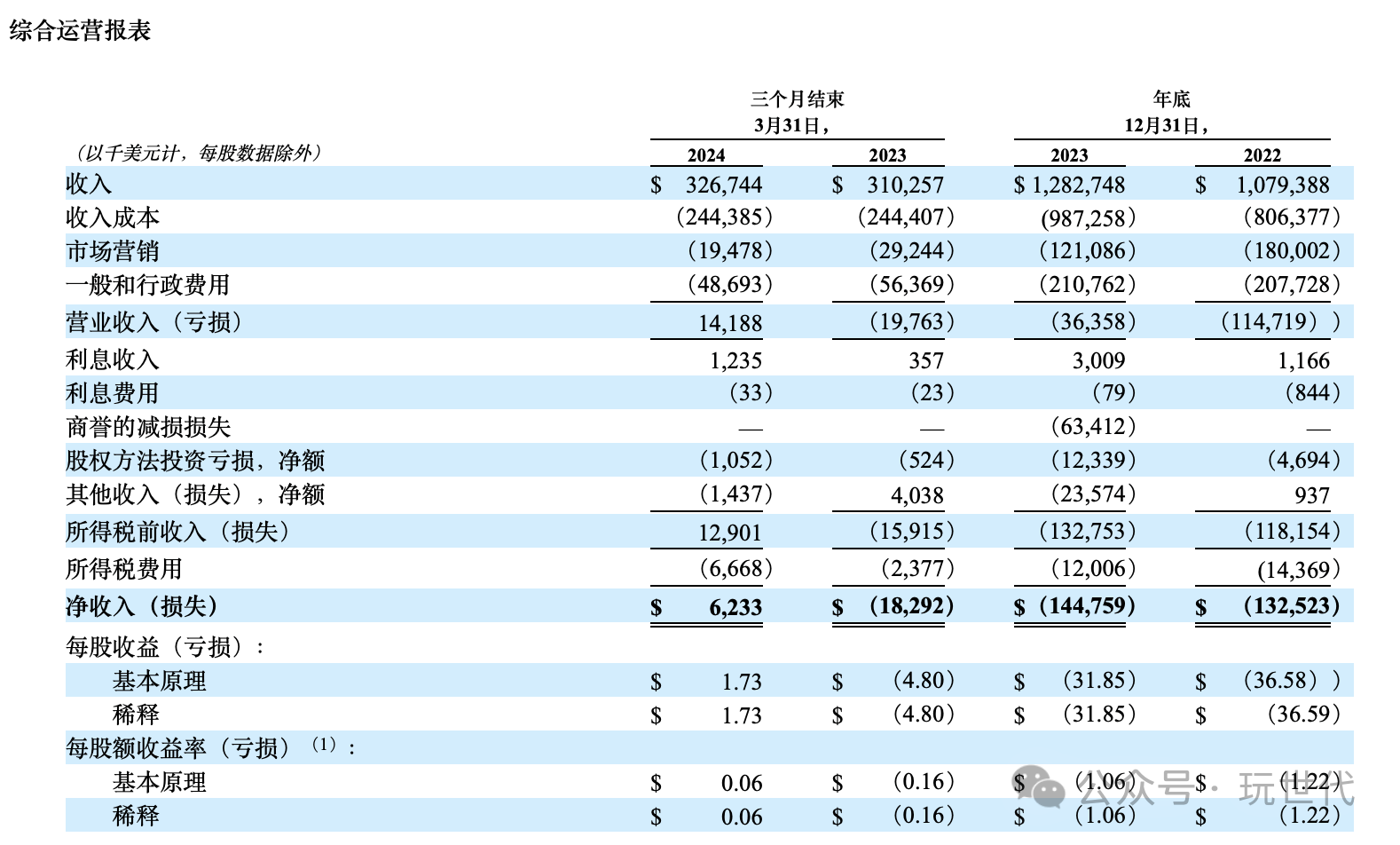Click the revenue value 326,744
Viewport: 1400px width, 845px height.
[724, 185]
